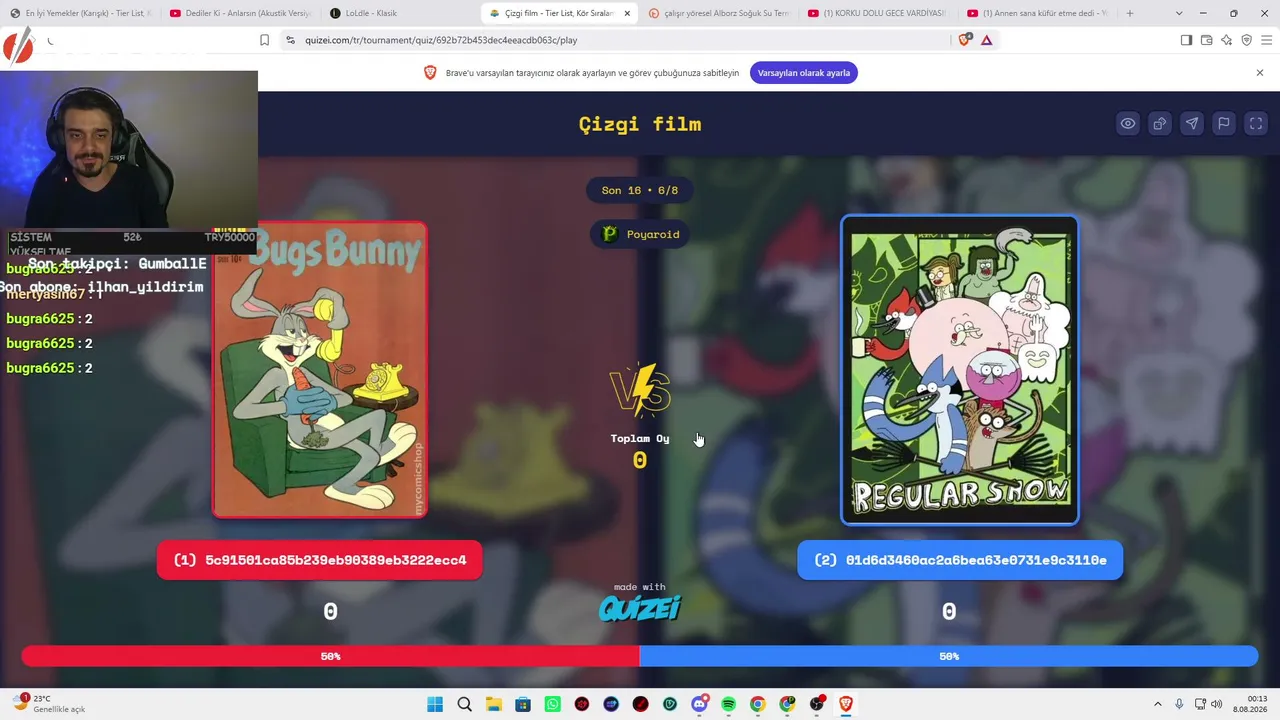Image resolution: width=1280 pixels, height=720 pixels.
Task: Open Spotify from taskbar
Action: point(728,704)
